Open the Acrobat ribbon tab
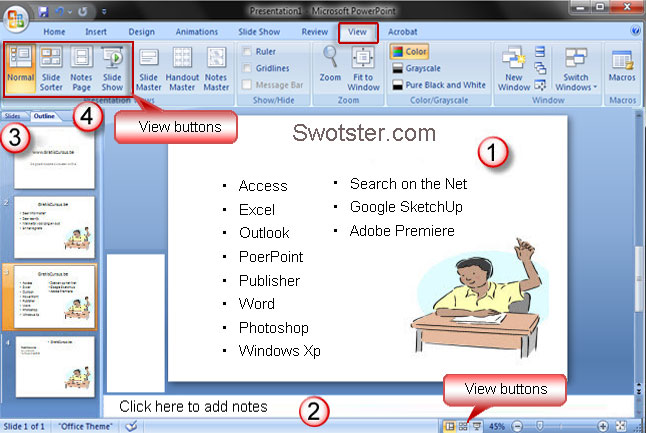Viewport: 646px width, 433px height. [x=403, y=32]
